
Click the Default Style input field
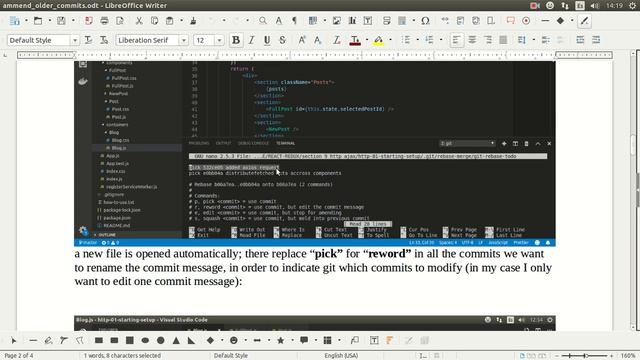pos(39,40)
